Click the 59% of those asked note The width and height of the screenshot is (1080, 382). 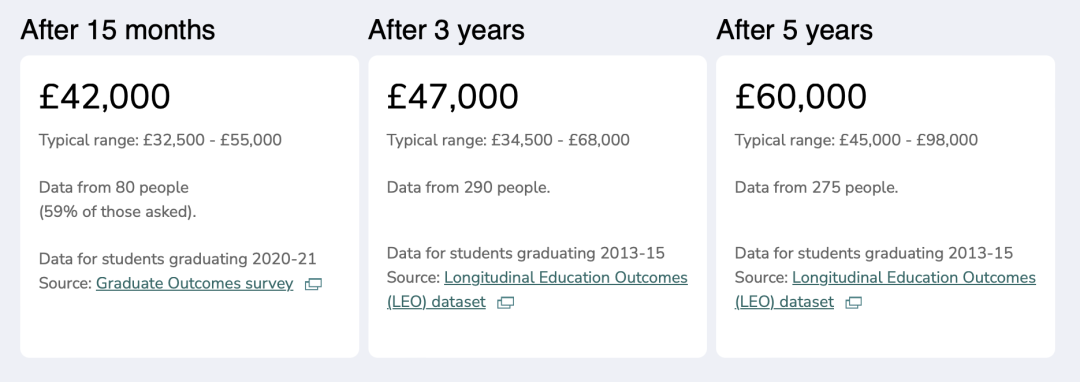117,212
